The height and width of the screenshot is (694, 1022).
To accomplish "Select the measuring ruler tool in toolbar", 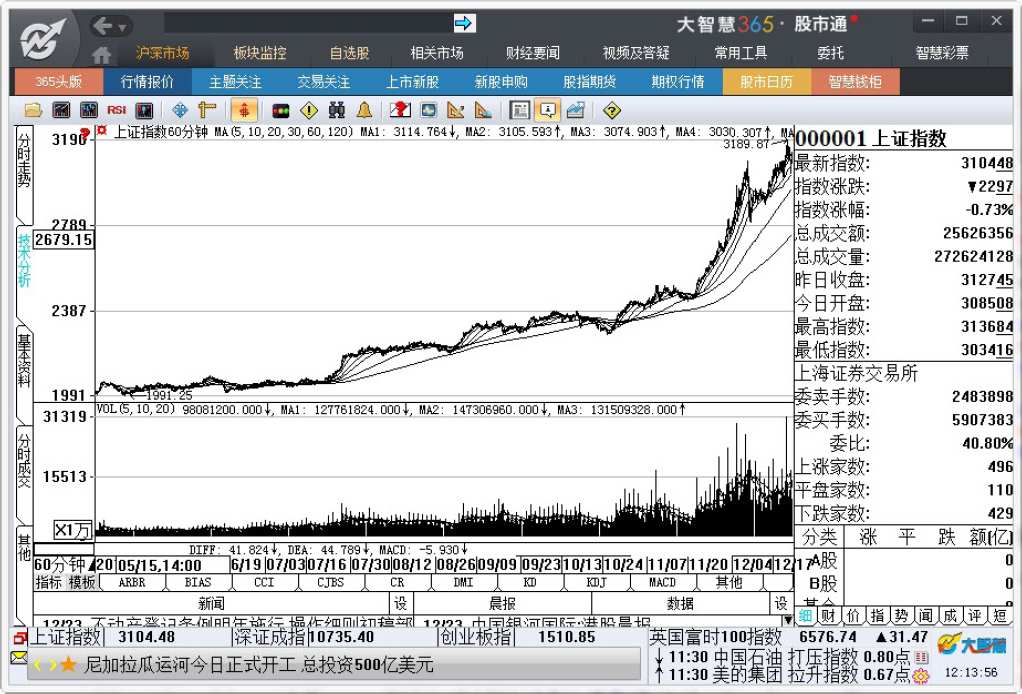I will (x=207, y=110).
